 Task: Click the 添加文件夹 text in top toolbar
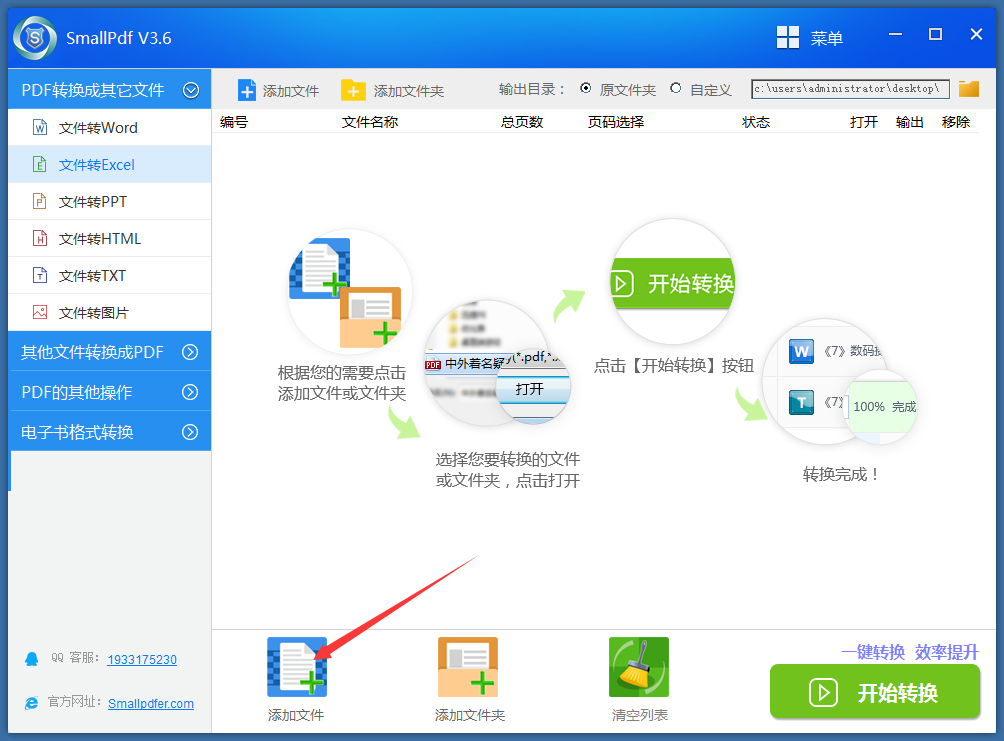point(409,91)
